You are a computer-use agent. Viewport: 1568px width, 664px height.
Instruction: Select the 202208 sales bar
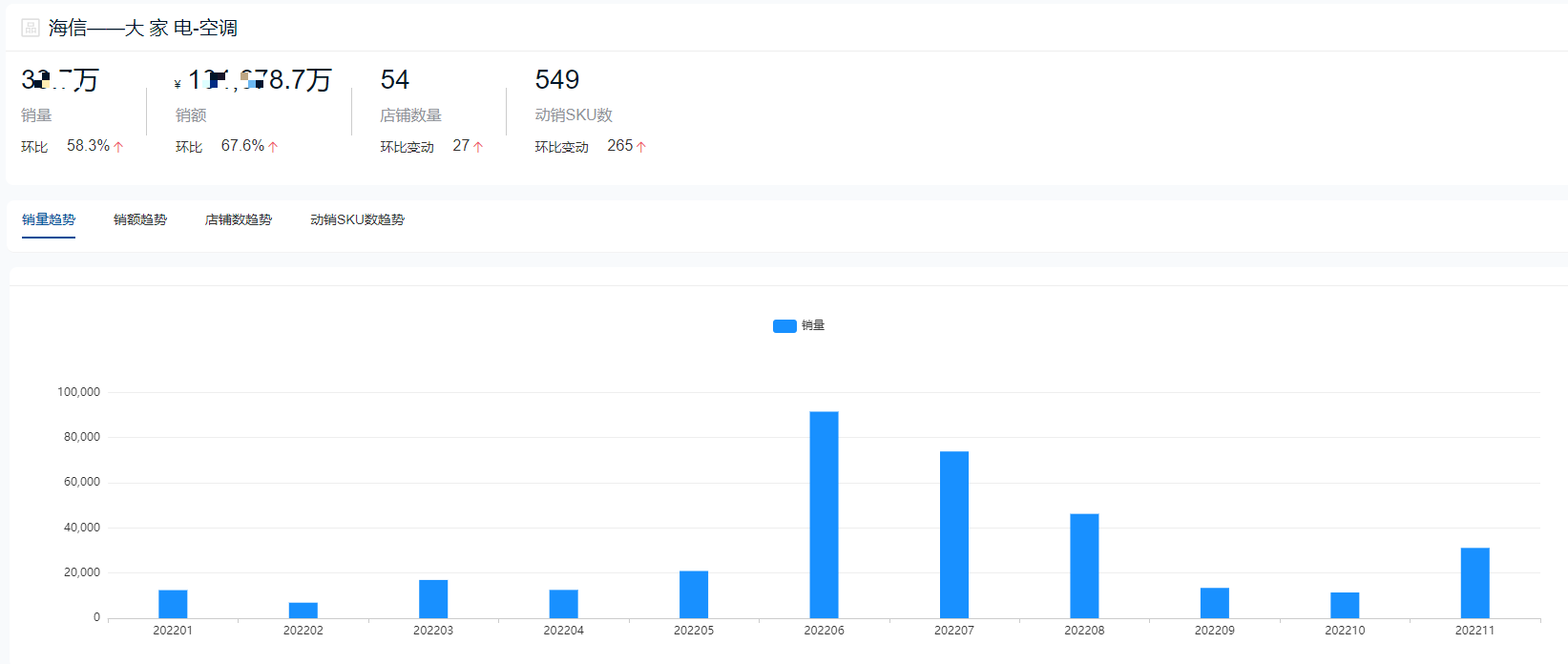(1084, 566)
